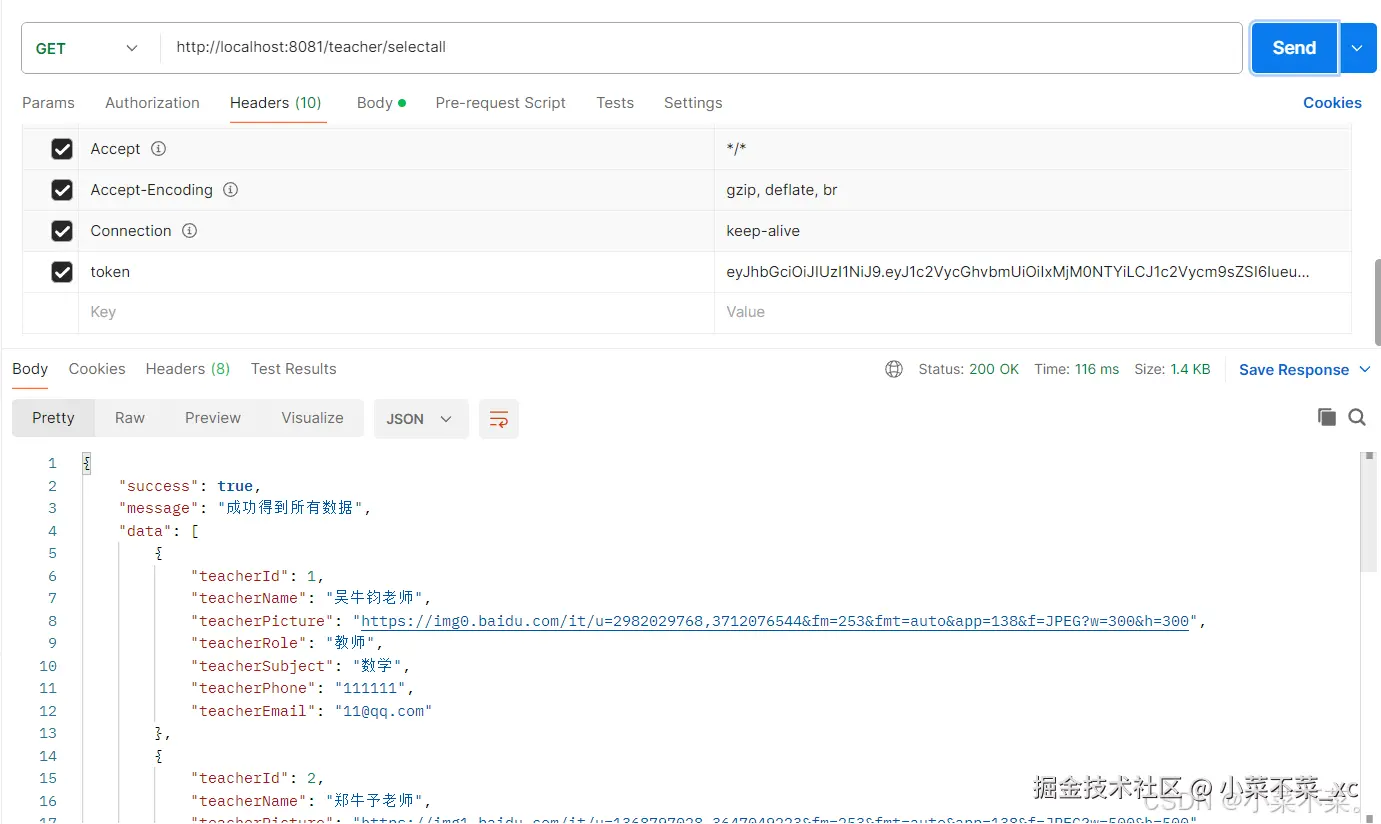The image size is (1381, 824).
Task: Click the info icon next to Accept
Action: pos(158,149)
